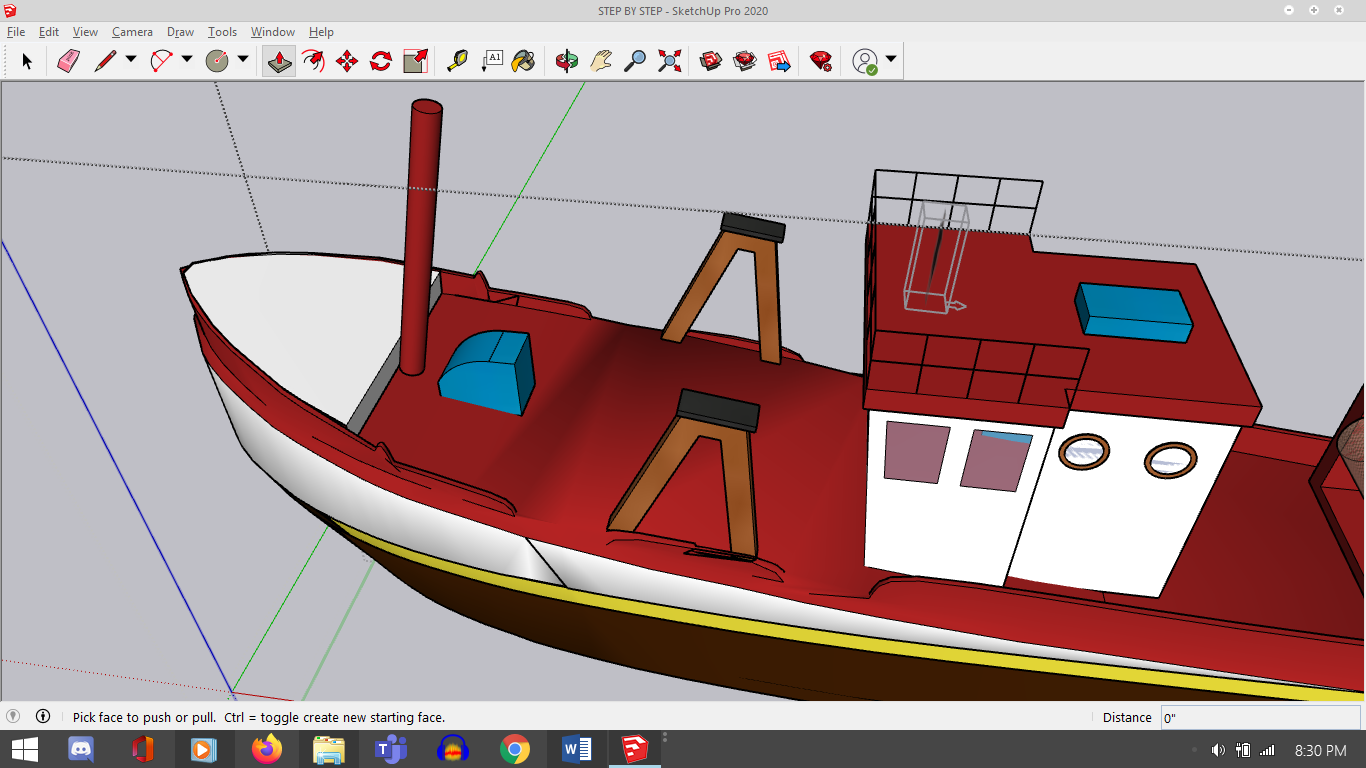
Task: Open the View menu
Action: coord(86,32)
